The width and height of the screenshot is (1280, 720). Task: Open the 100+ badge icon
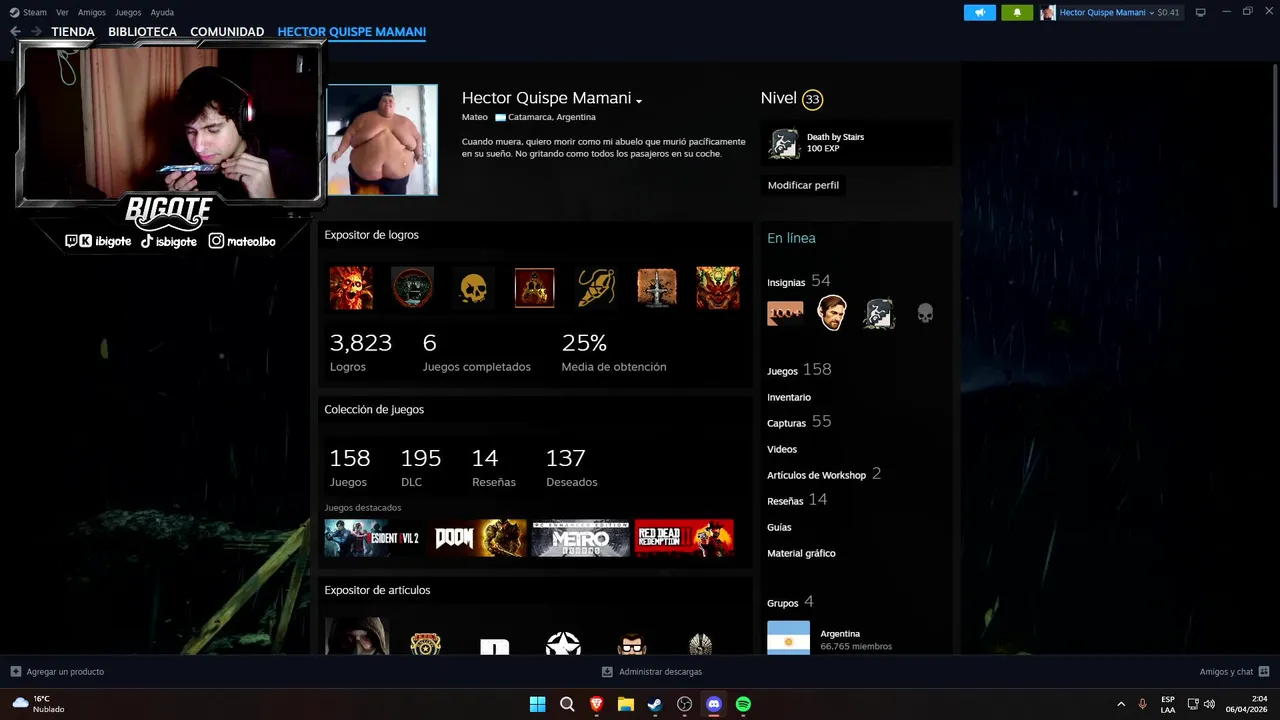(785, 314)
